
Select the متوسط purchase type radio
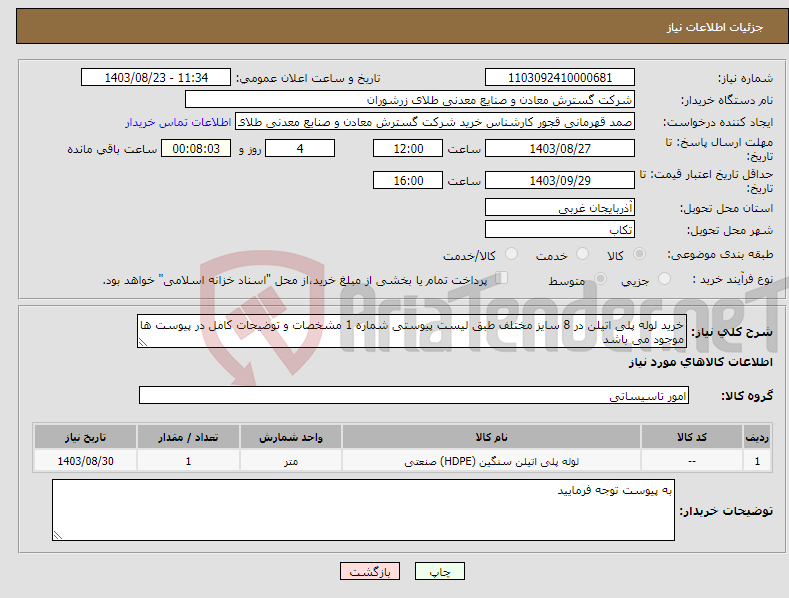(600, 279)
